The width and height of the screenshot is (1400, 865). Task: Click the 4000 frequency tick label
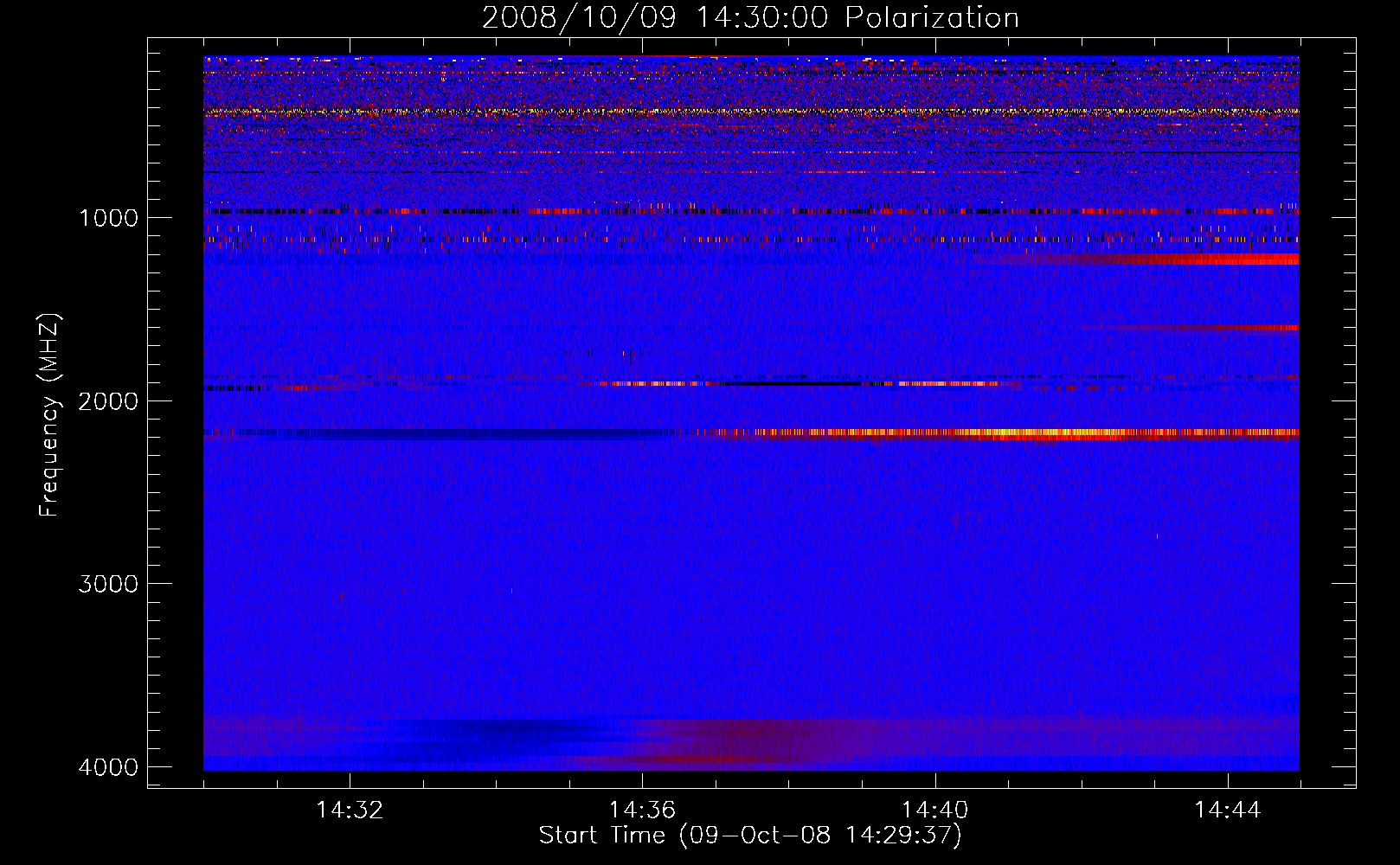[108, 767]
